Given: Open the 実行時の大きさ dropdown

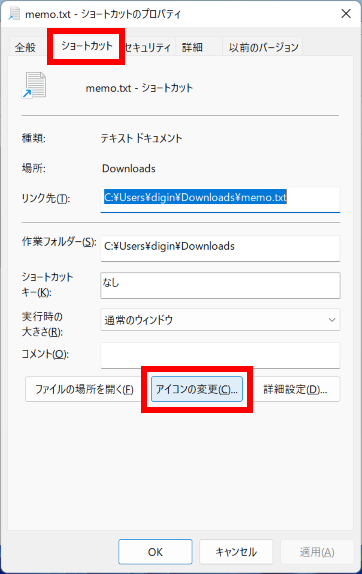Looking at the screenshot, I should click(x=220, y=320).
